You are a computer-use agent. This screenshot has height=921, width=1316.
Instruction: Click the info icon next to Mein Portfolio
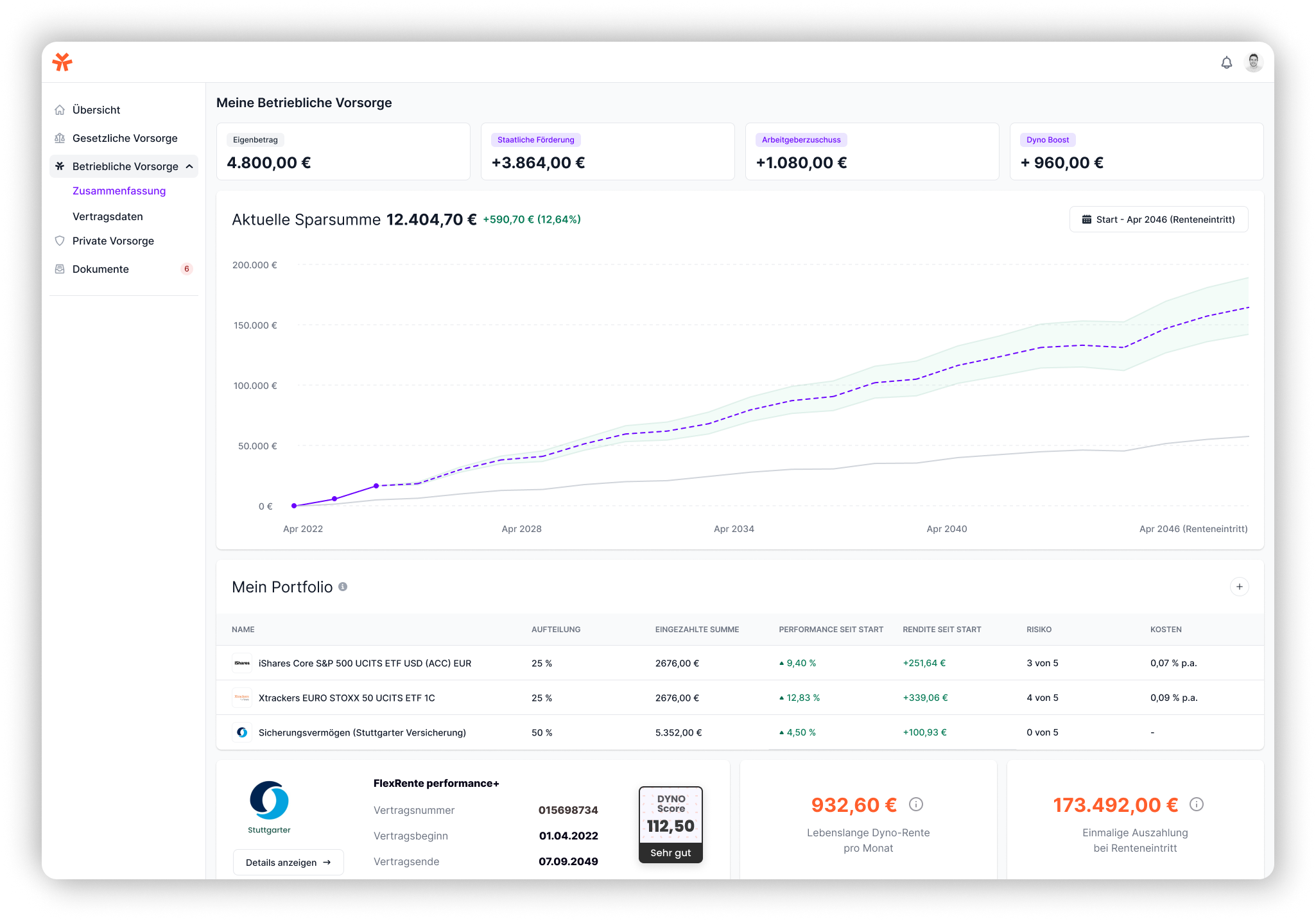coord(343,587)
